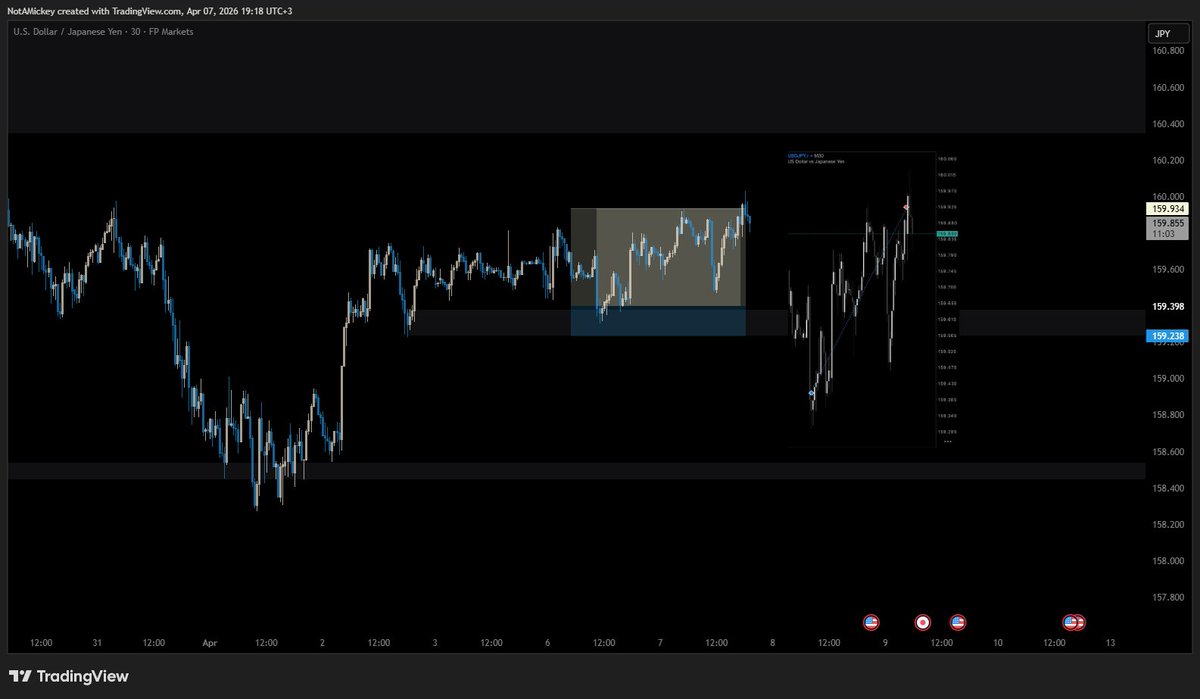Click the TradingView logo at the bottom left
Image resolution: width=1200 pixels, height=699 pixels.
(69, 676)
